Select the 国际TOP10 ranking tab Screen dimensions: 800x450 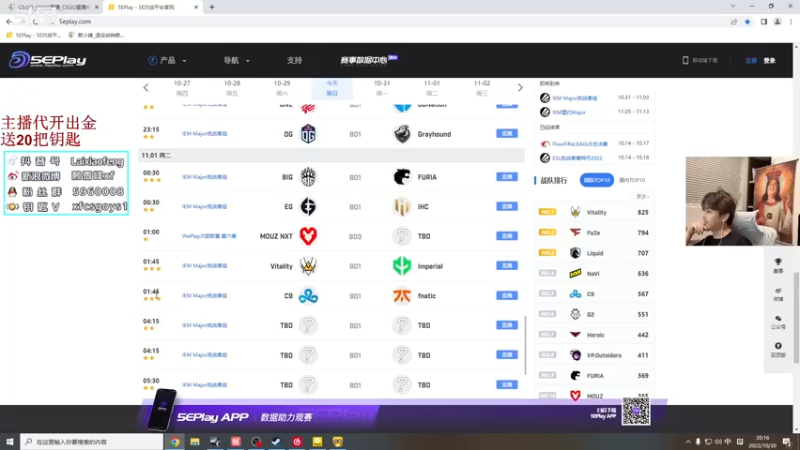pos(596,180)
